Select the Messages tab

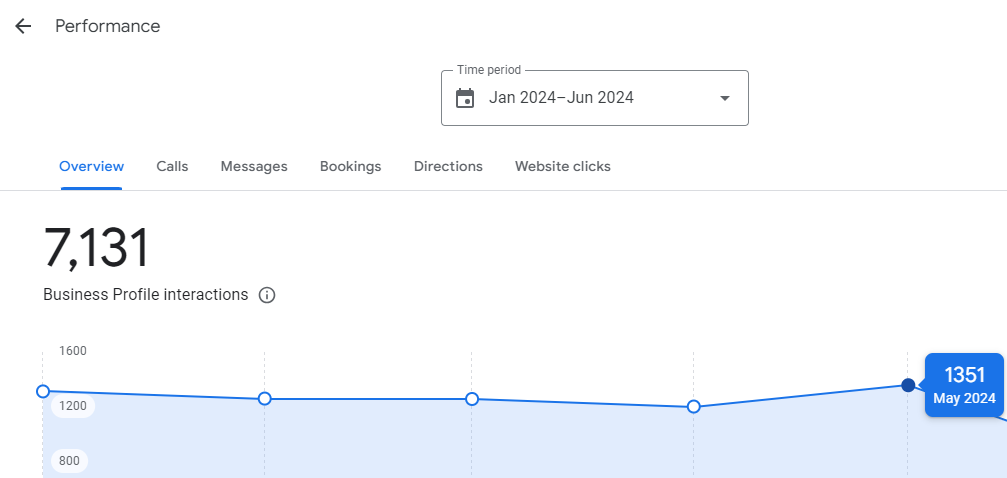[x=254, y=167]
